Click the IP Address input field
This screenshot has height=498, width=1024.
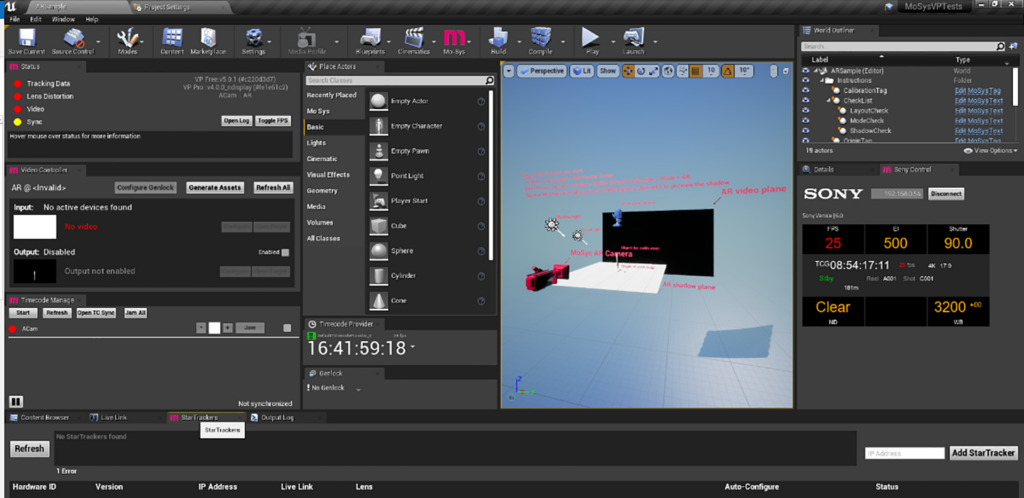coord(904,453)
